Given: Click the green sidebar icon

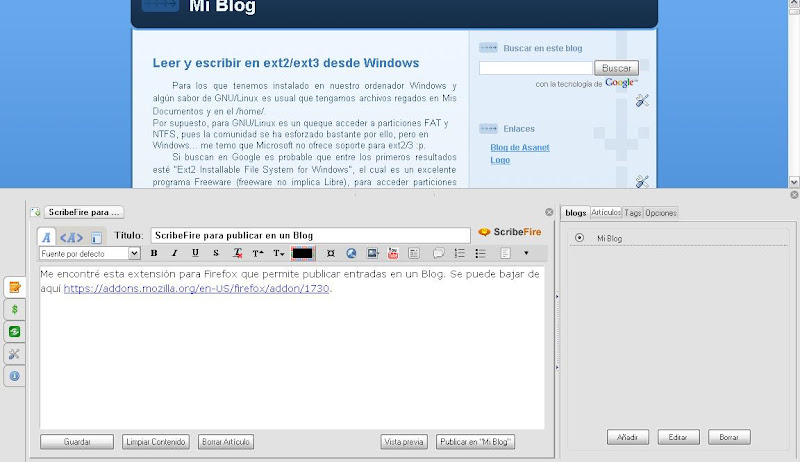Looking at the screenshot, I should [14, 331].
